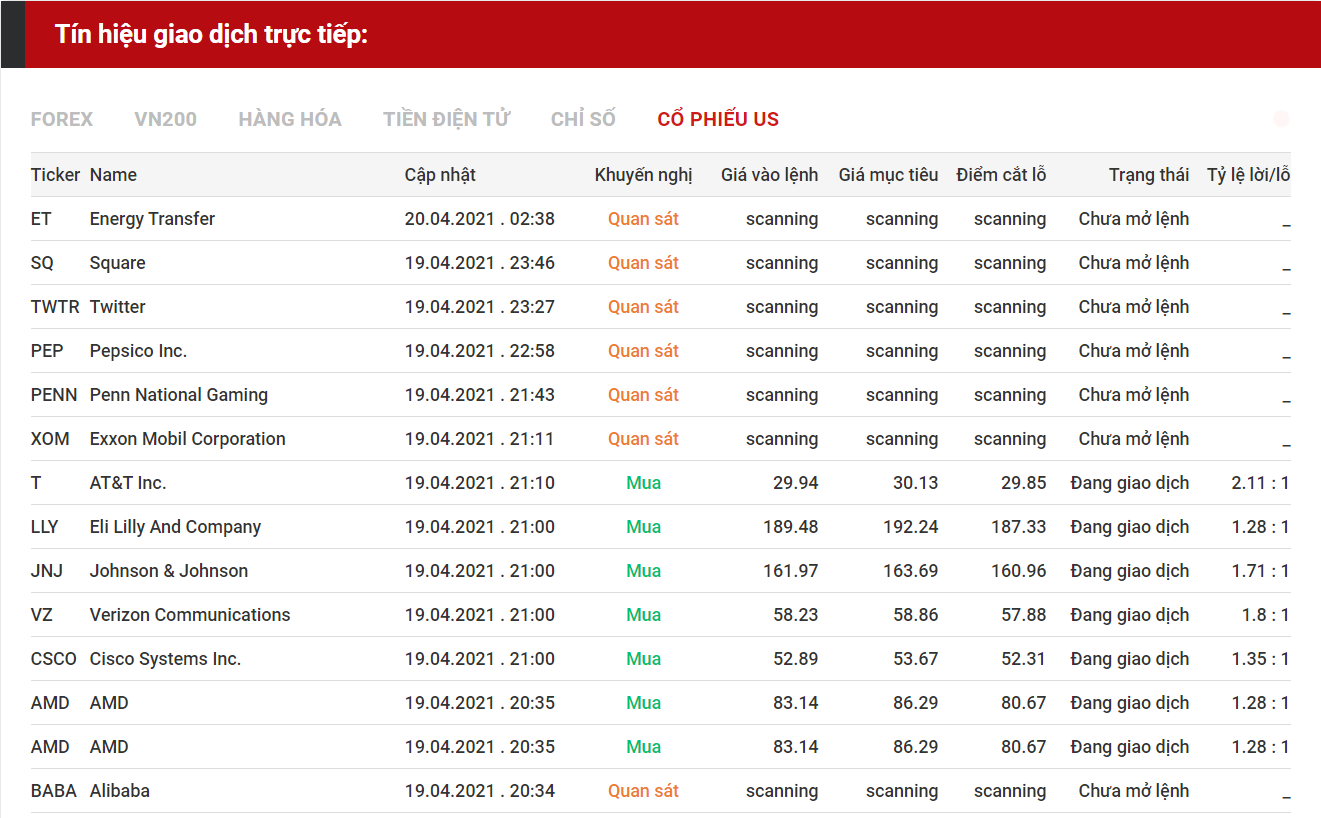
Task: Select the HÀNG HÓA tab
Action: tap(290, 119)
